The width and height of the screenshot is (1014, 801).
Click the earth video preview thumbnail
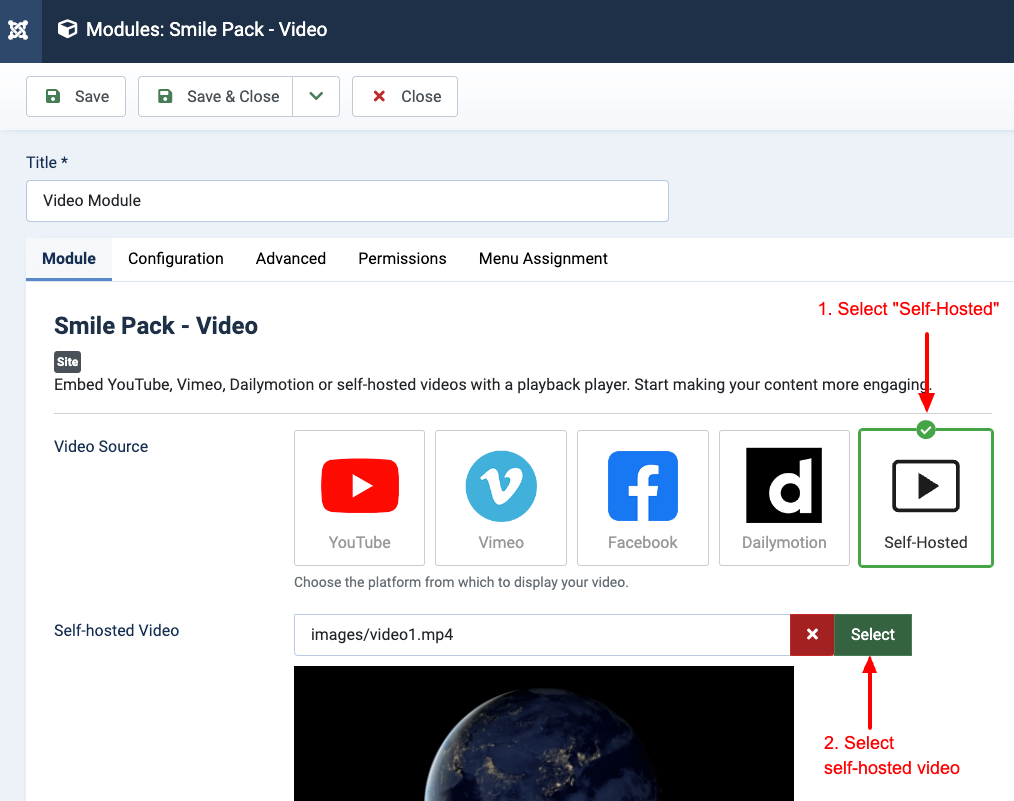point(544,733)
